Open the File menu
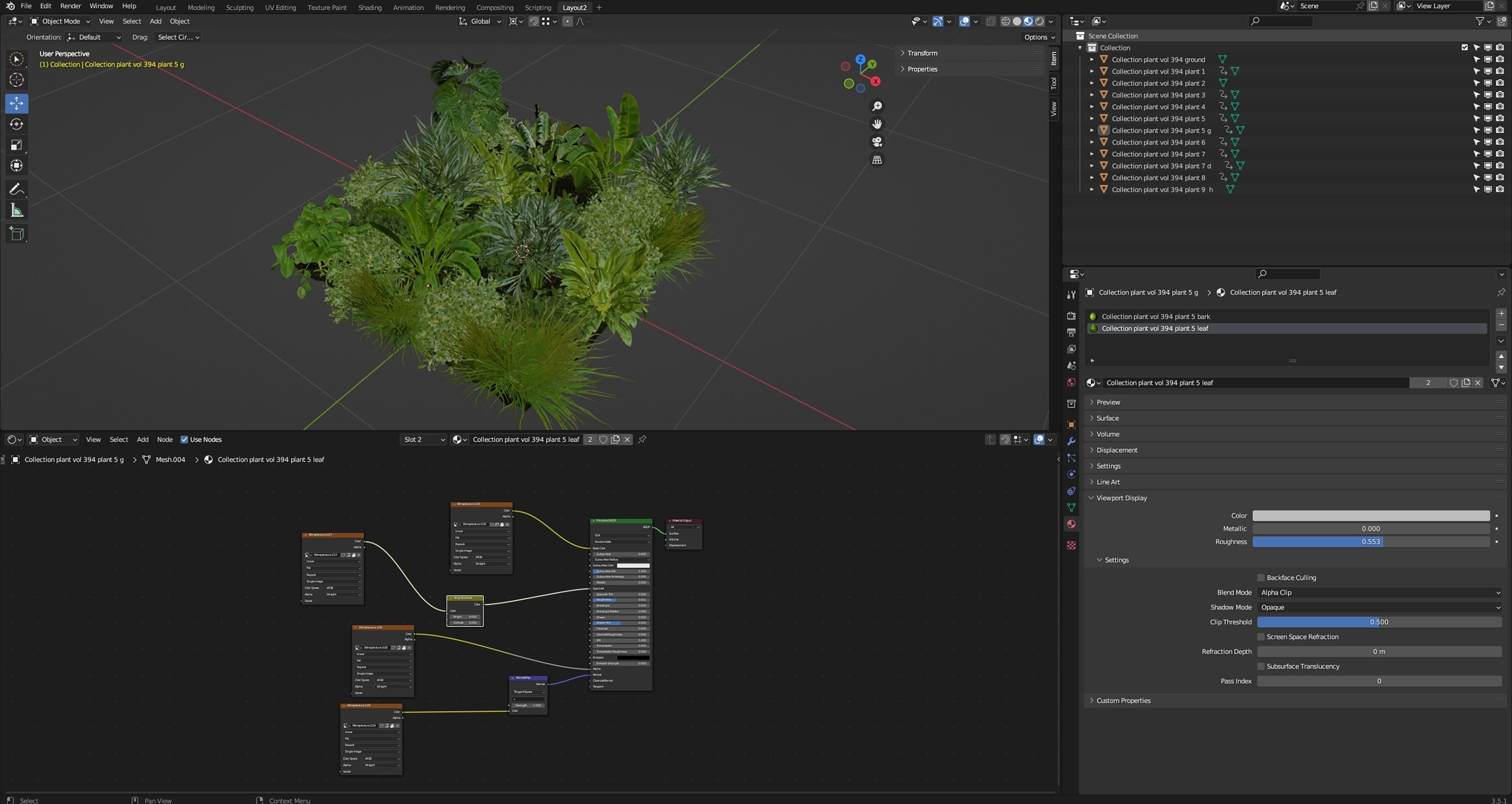Image resolution: width=1512 pixels, height=804 pixels. click(26, 6)
